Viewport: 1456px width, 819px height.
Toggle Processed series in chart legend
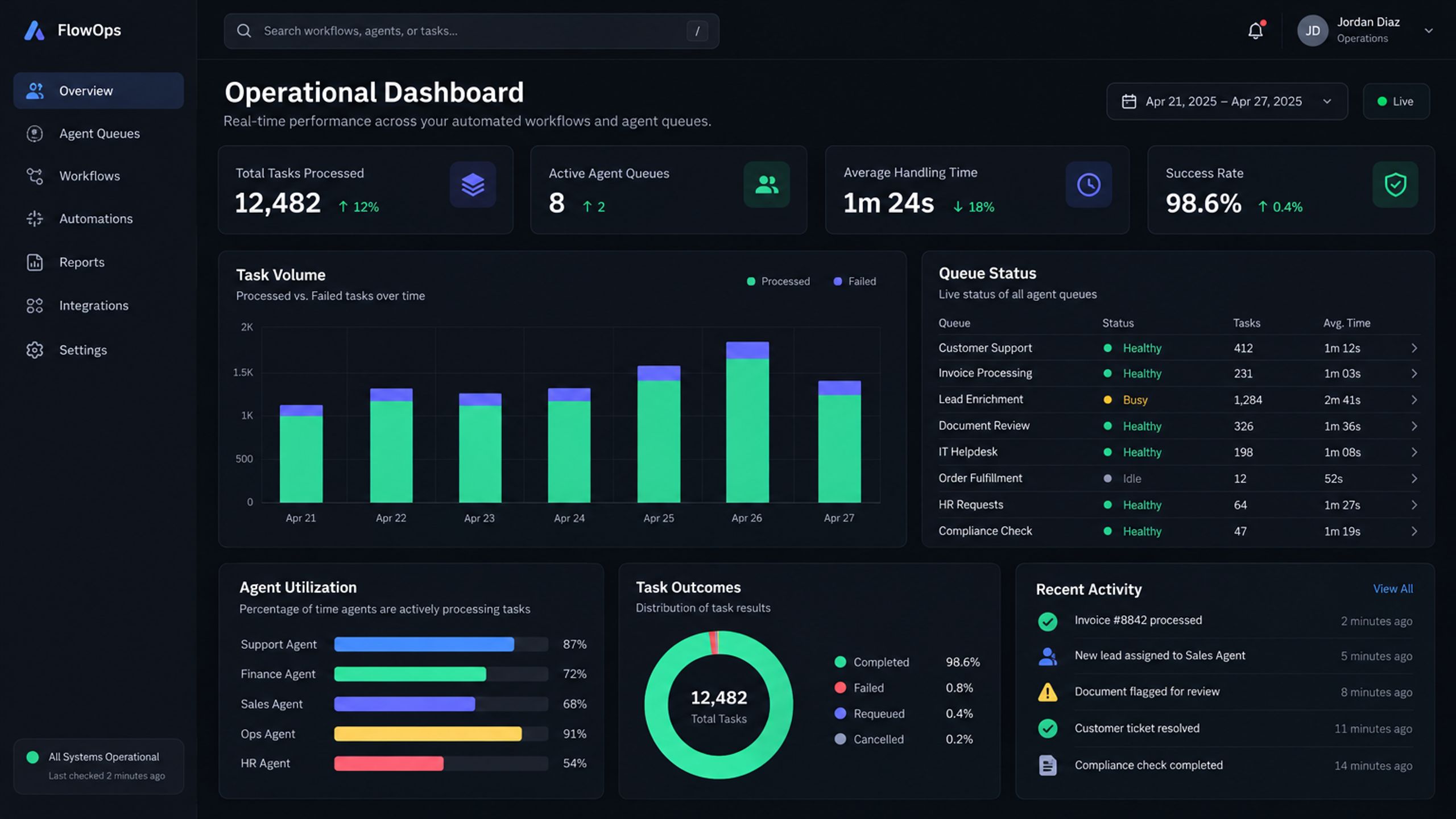click(778, 282)
